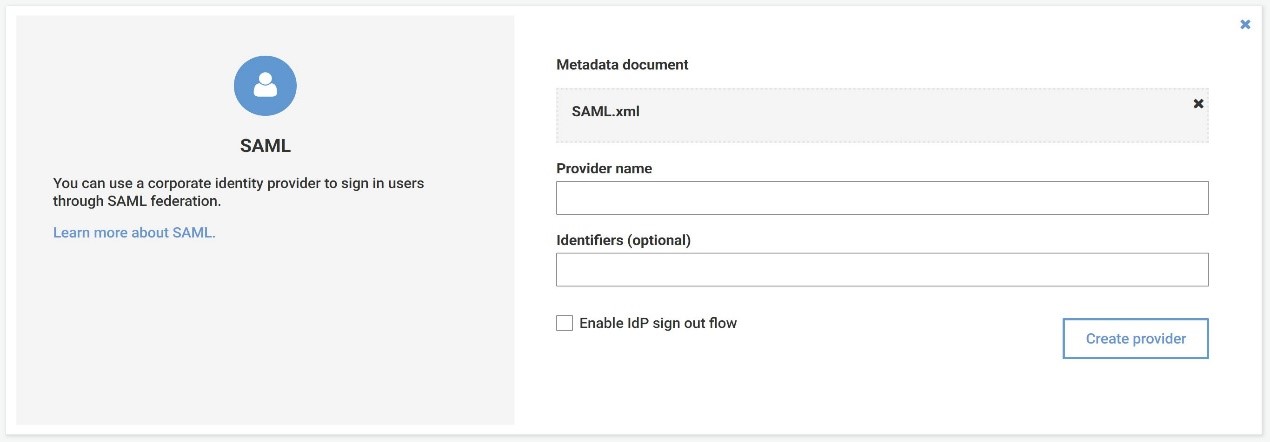Click the Enable IdP sign out flow label

pos(658,323)
